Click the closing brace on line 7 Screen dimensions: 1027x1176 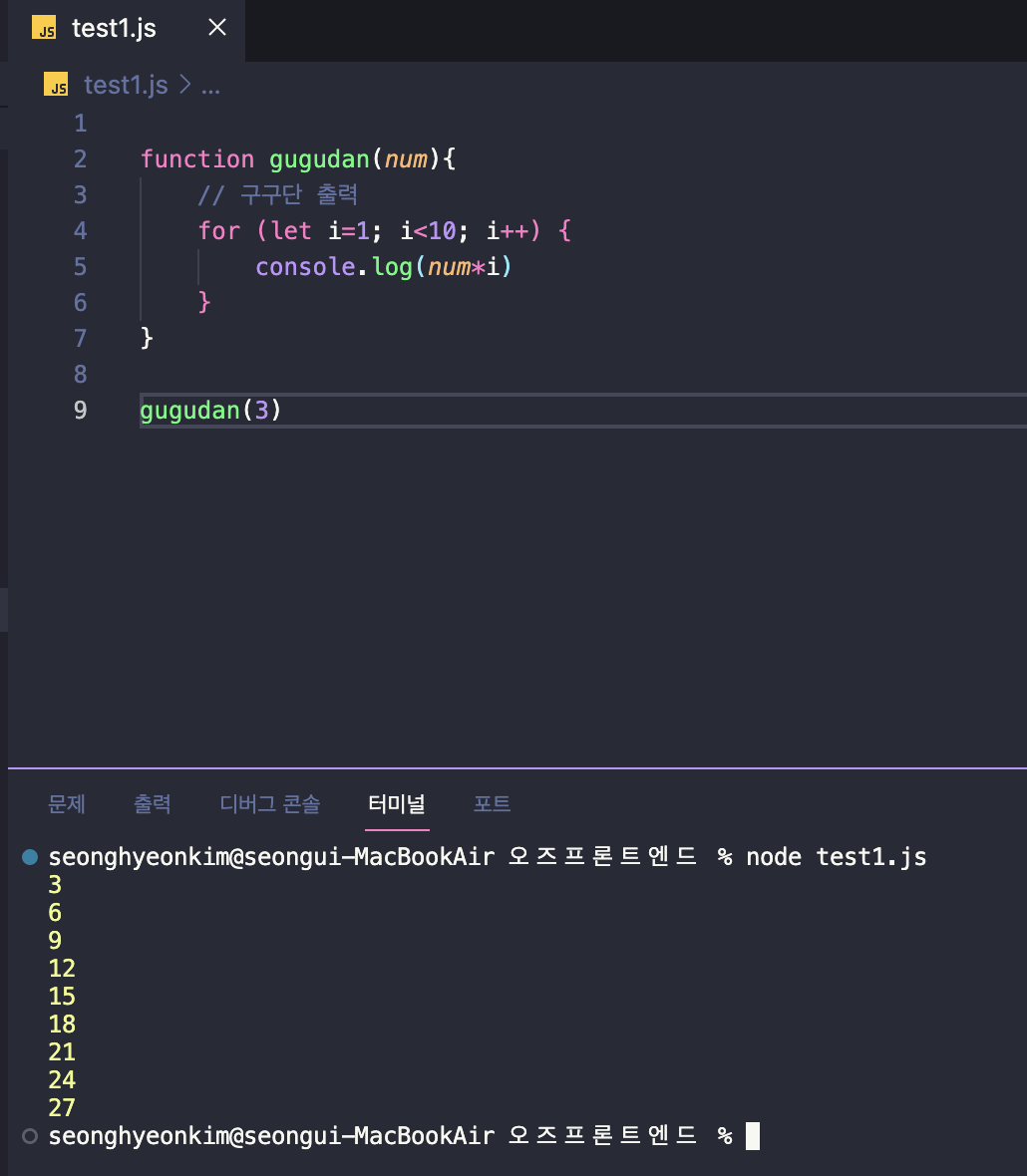[147, 338]
